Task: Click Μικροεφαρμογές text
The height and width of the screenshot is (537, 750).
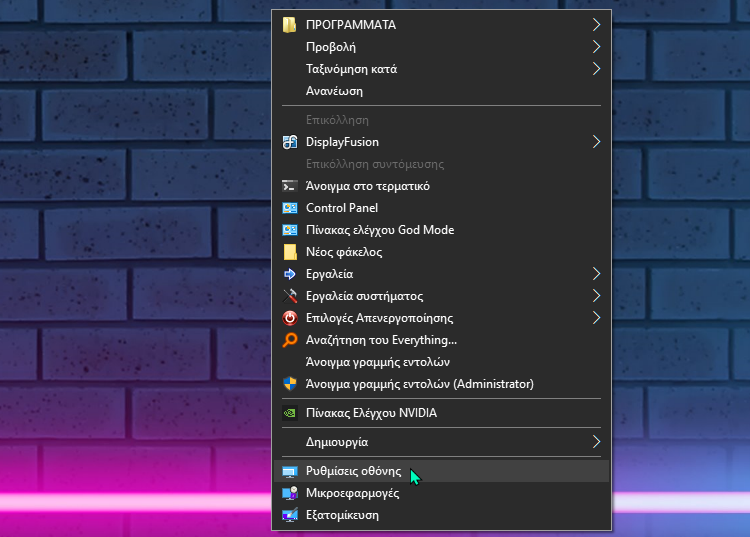Action: [353, 493]
